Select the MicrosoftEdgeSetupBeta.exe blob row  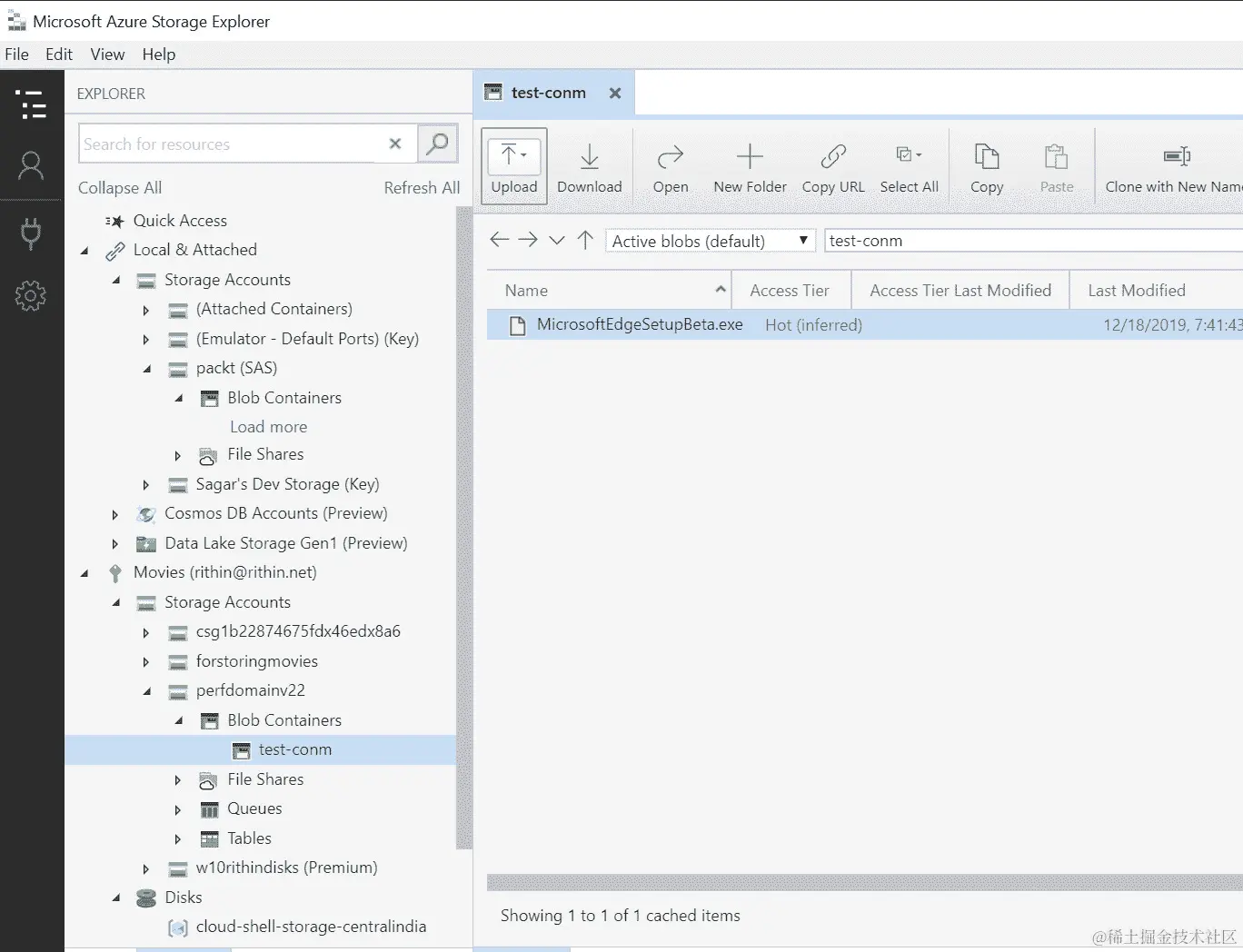(x=865, y=325)
